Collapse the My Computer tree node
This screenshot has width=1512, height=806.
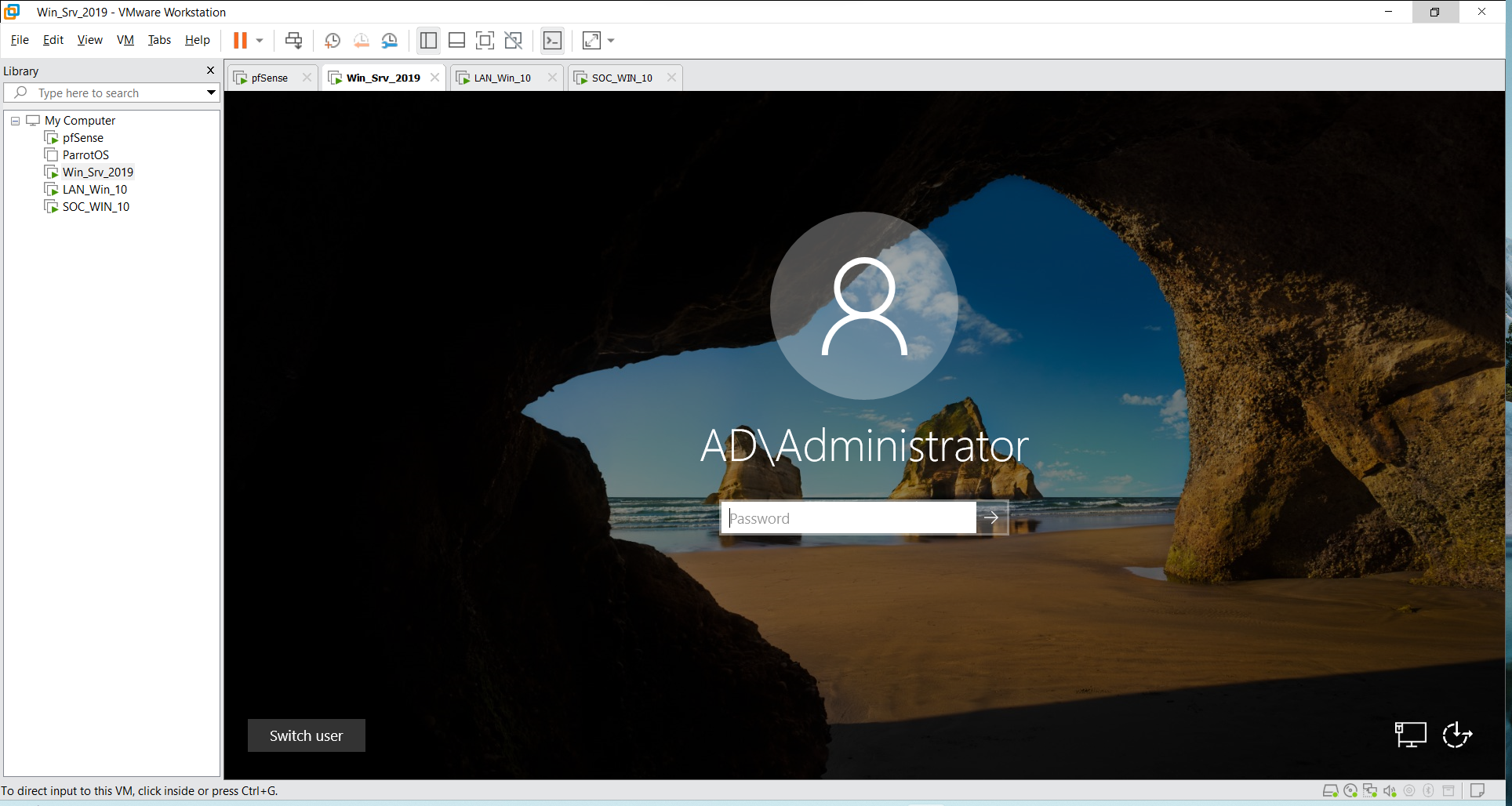point(15,121)
